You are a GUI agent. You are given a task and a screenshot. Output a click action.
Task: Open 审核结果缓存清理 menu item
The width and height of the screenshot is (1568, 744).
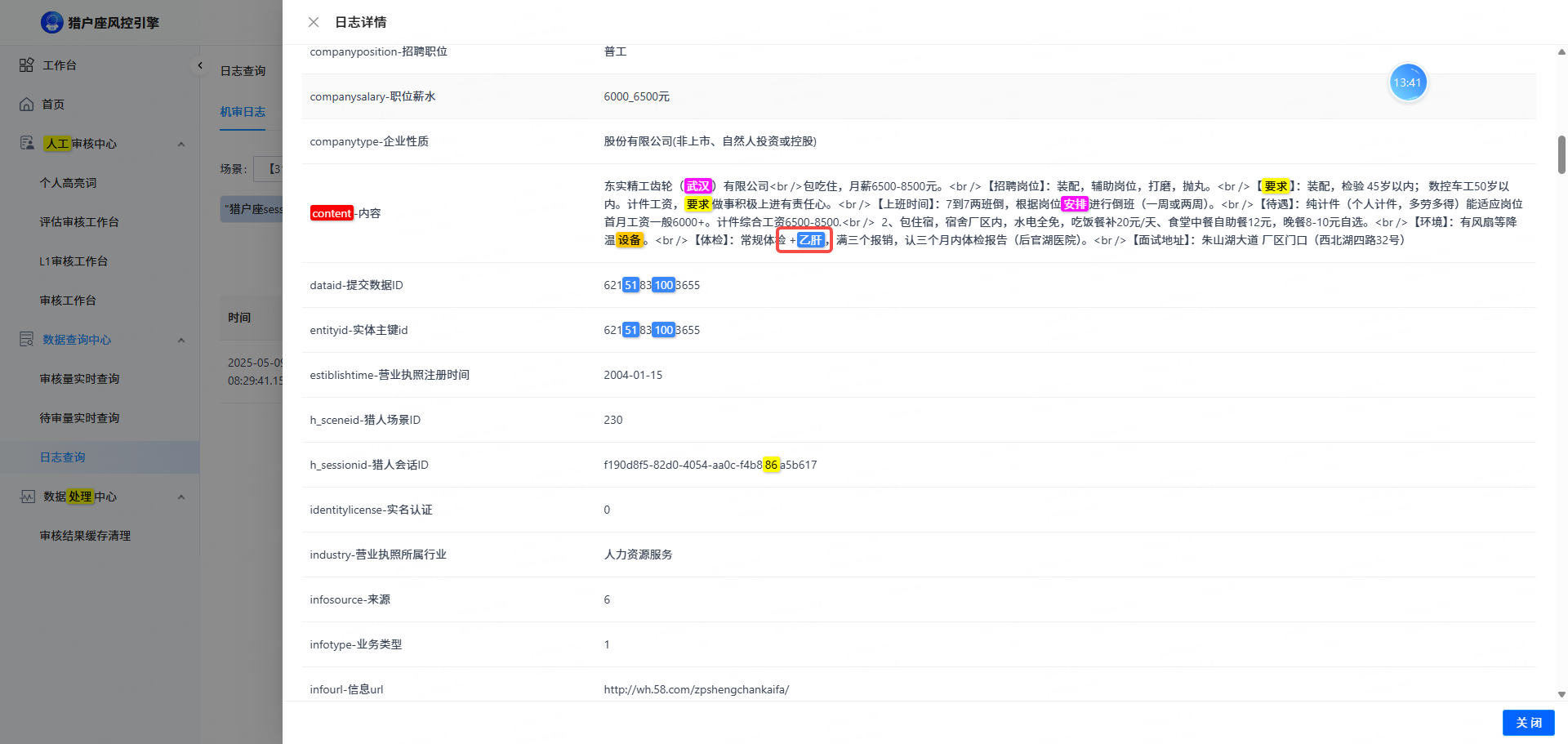point(85,536)
